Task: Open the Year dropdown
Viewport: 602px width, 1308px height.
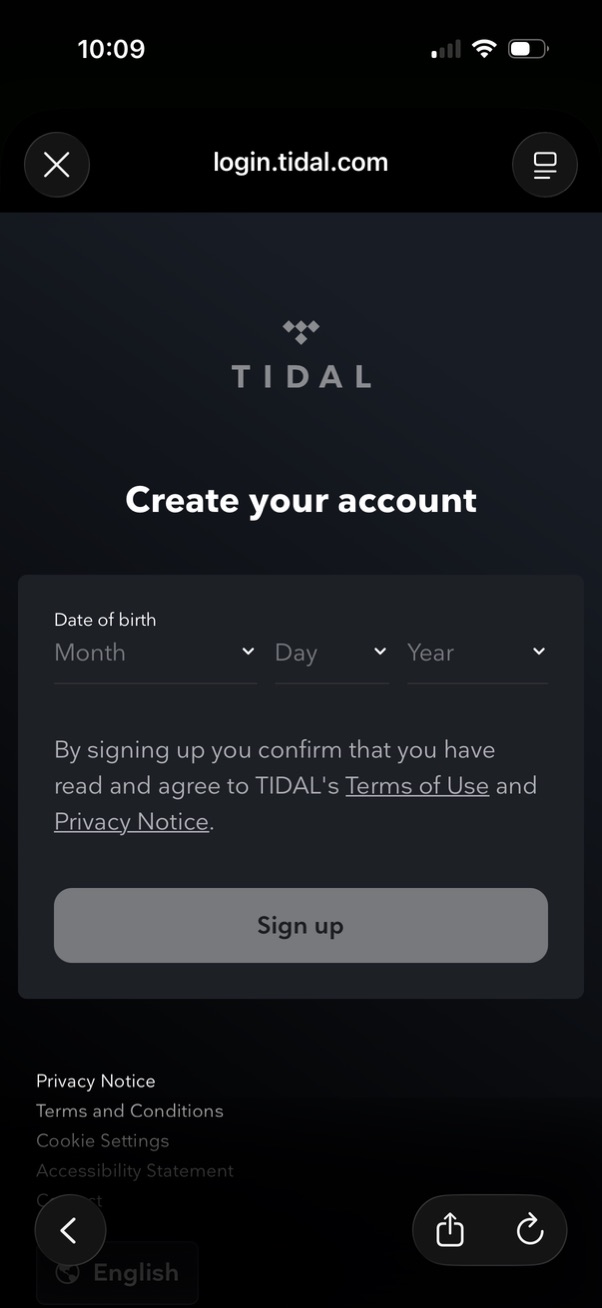Action: [x=477, y=653]
